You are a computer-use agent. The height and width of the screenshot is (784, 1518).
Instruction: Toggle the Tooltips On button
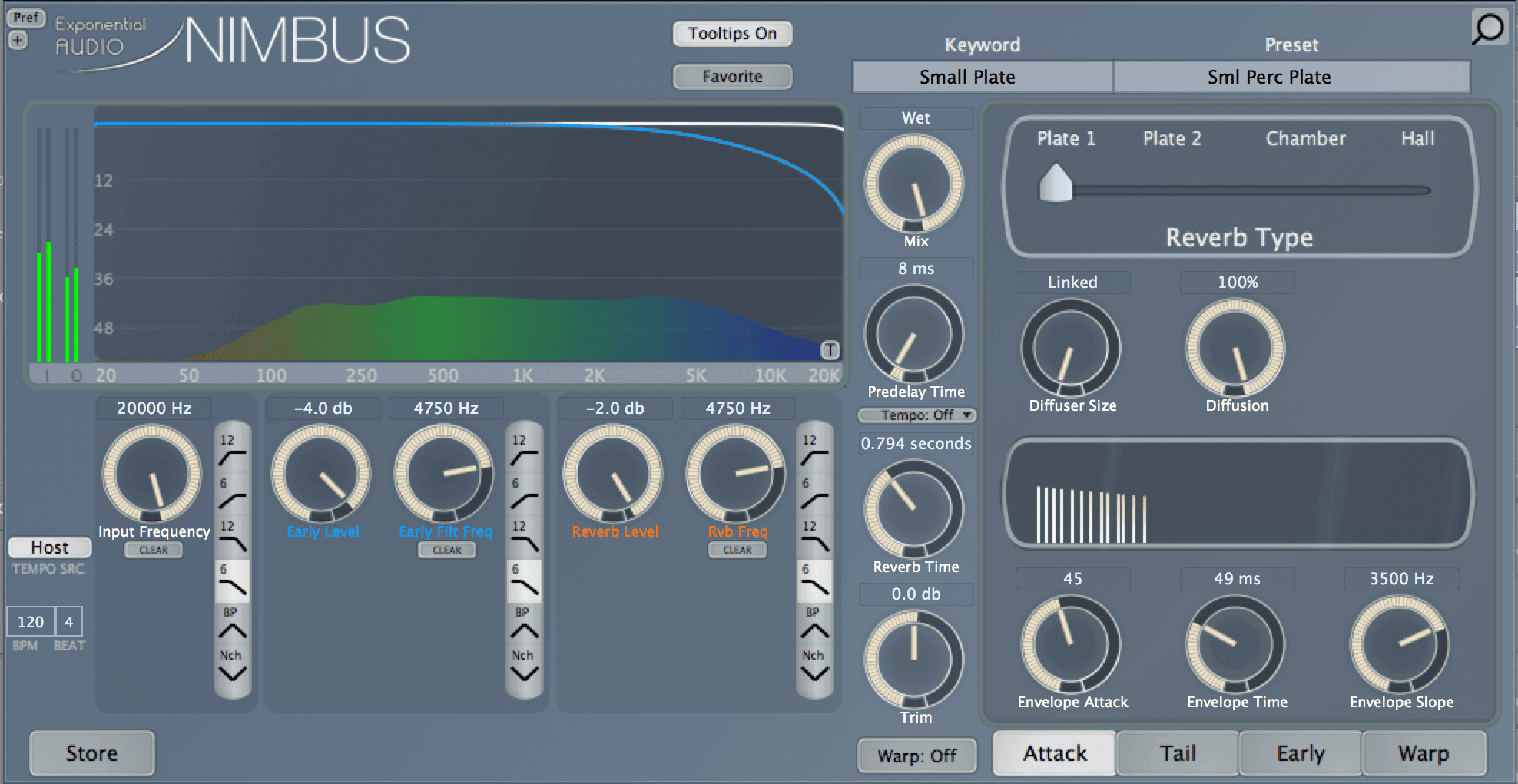pos(732,34)
